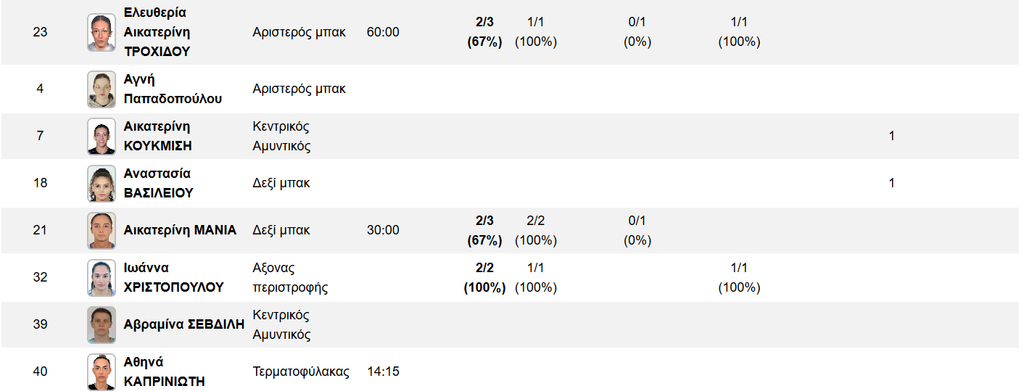Click the Αικατερίνη ΜΑΝΙΑ player photo
Screen dimensions: 1024x392
click(x=101, y=231)
